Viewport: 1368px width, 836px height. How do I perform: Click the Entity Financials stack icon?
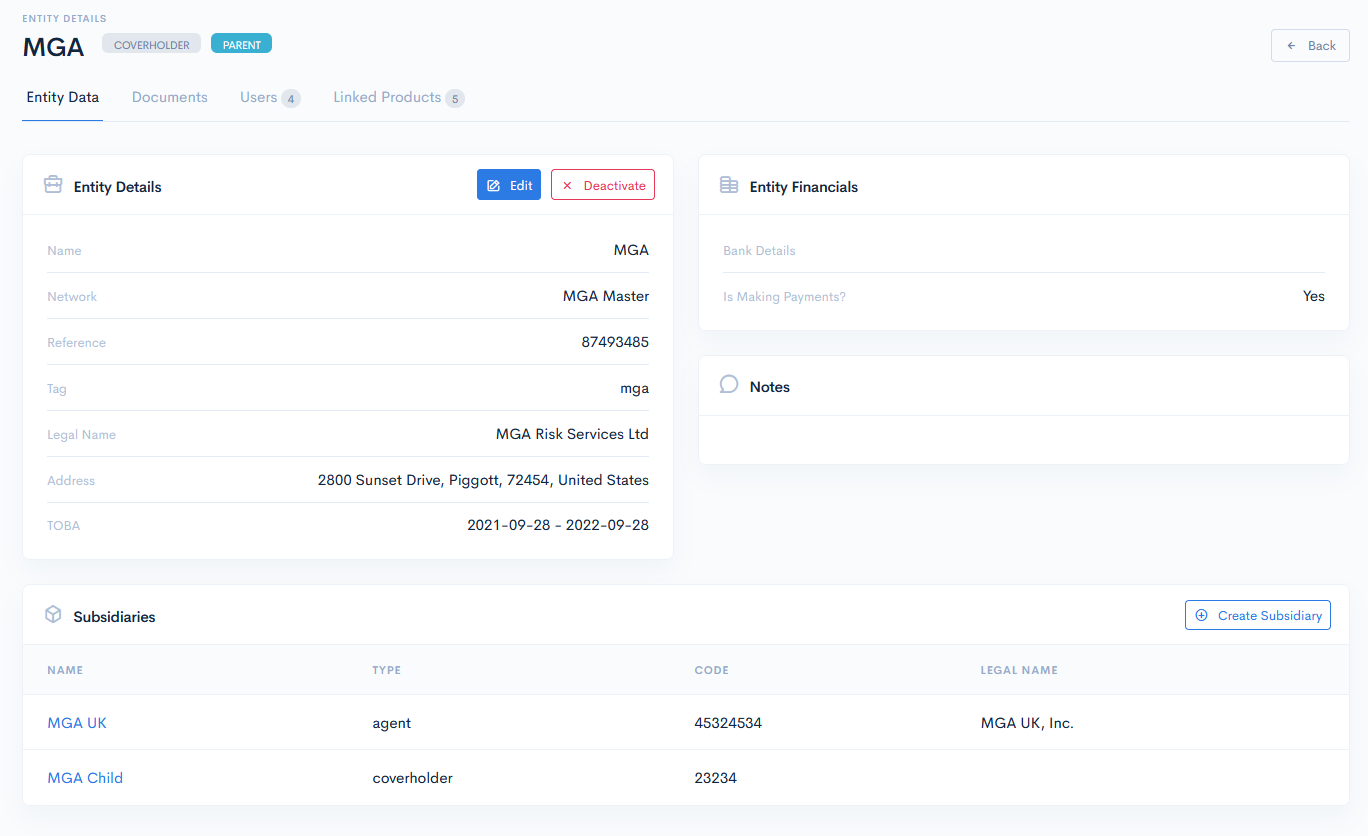[x=729, y=185]
